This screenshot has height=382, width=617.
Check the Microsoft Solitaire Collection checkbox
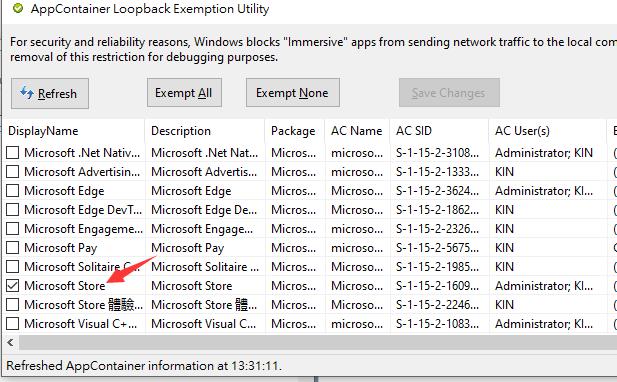pos(13,267)
